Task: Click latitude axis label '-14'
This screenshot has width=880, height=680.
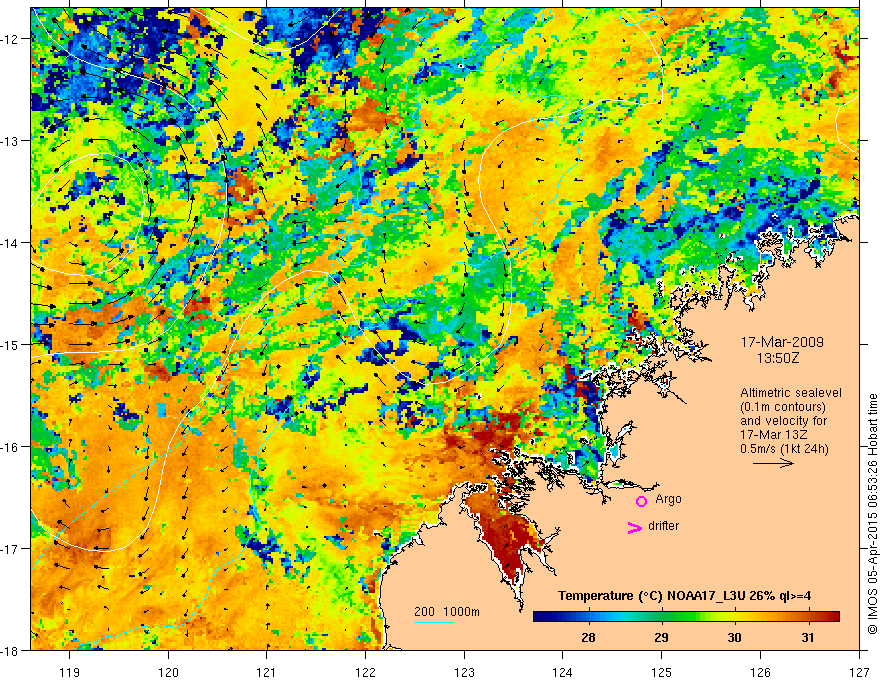Action: 11,243
